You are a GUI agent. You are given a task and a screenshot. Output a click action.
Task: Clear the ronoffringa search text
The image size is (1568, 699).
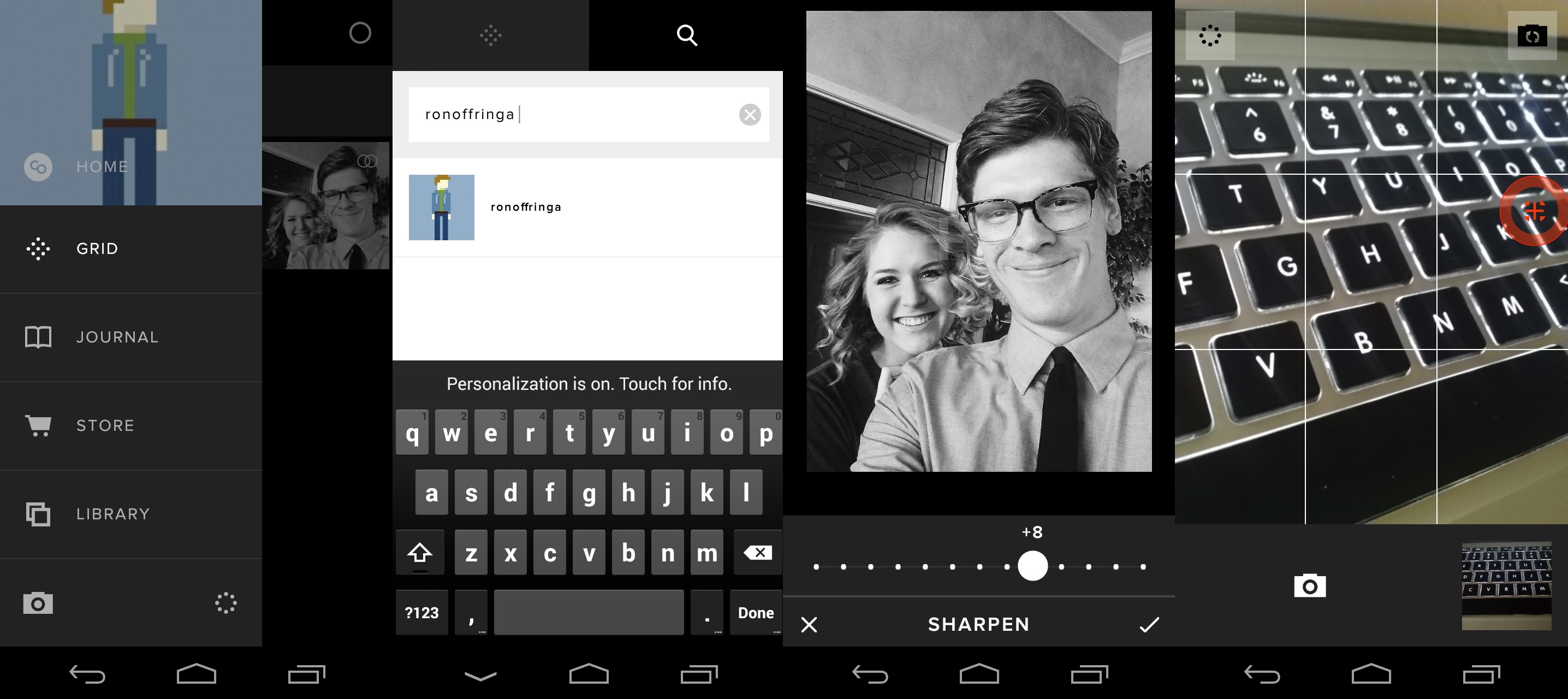(749, 115)
